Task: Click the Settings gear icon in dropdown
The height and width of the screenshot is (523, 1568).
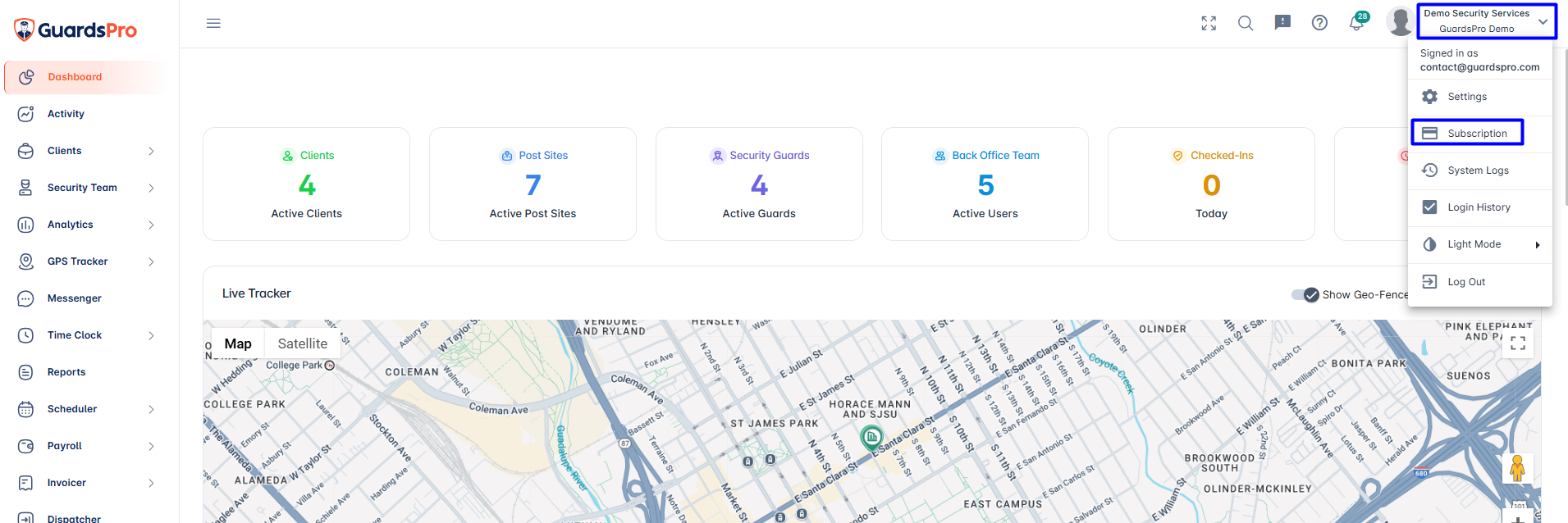Action: (1429, 97)
